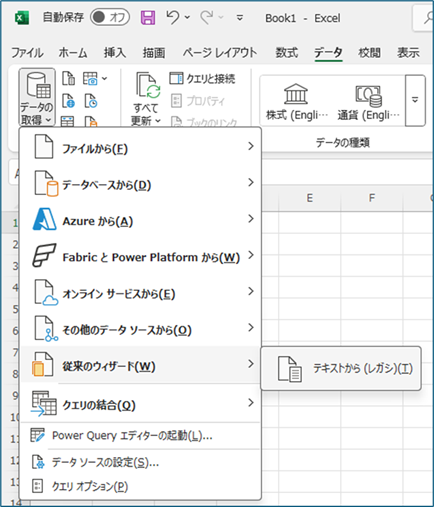Click the text/CSV import icon

(x=69, y=79)
